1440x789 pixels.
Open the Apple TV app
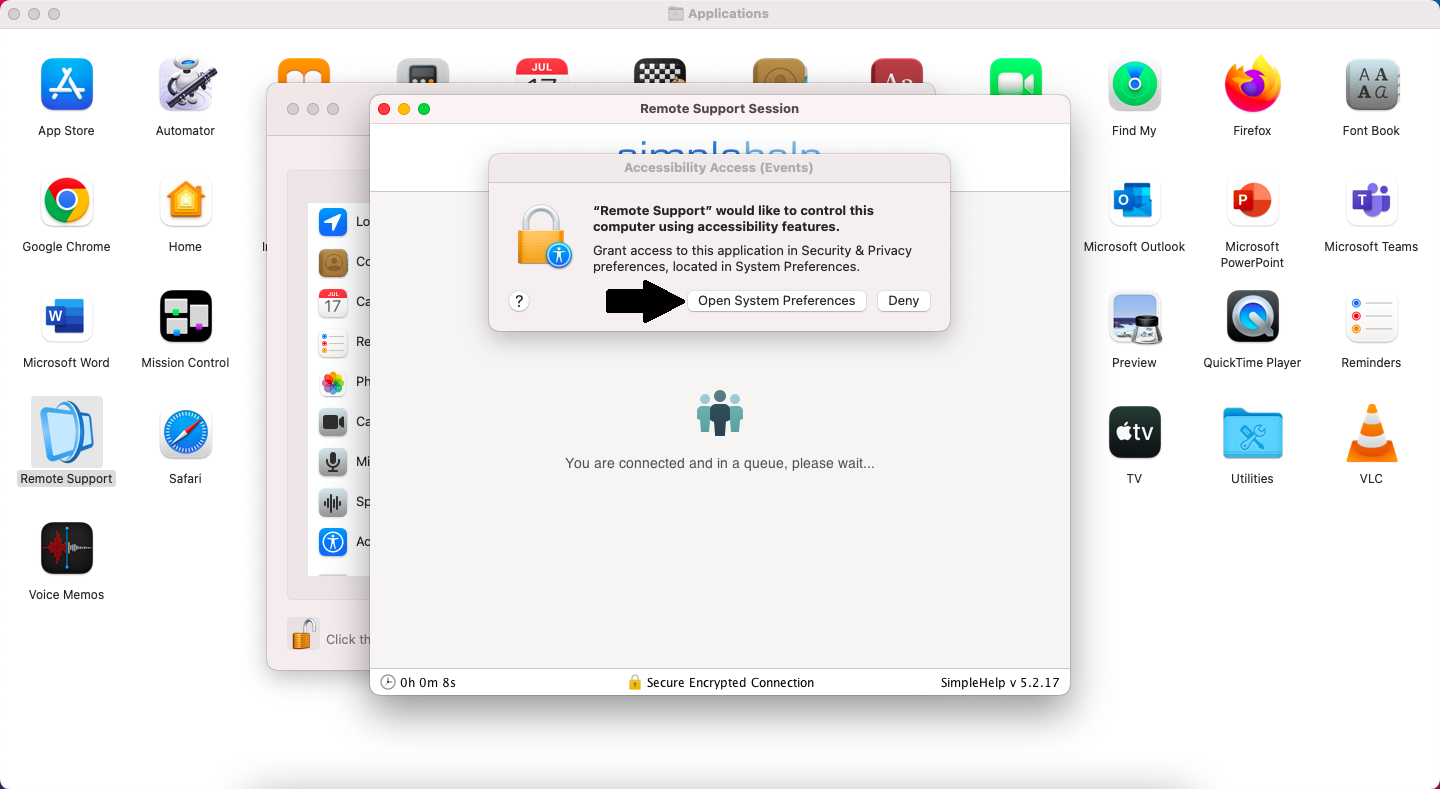[1134, 433]
